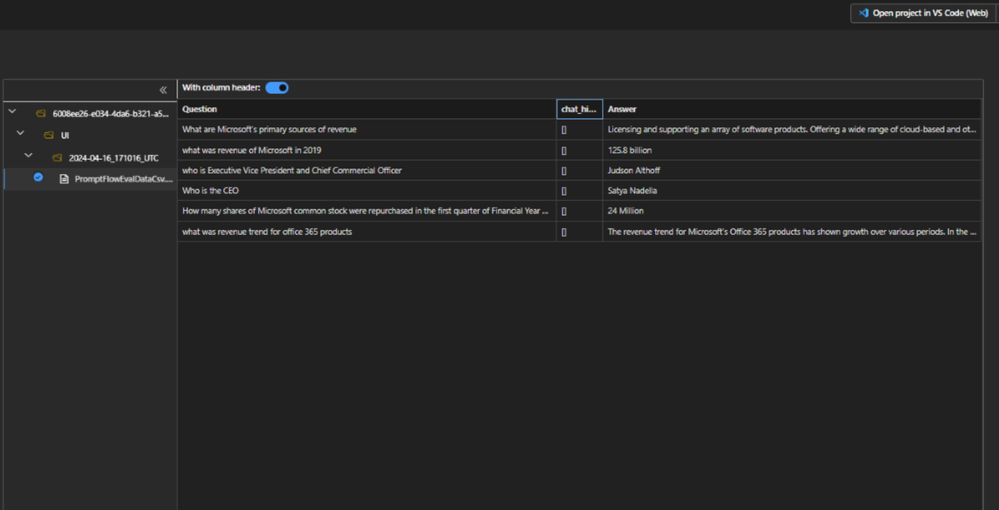Select the PromptFlowEvalDataCsv file name
Image resolution: width=999 pixels, height=510 pixels.
pos(123,179)
